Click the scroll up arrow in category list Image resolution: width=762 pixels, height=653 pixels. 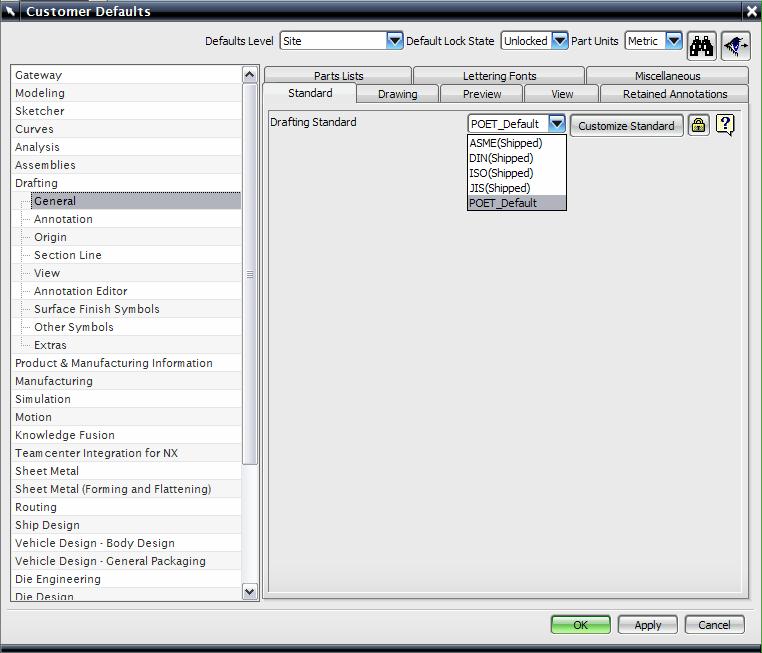249,75
